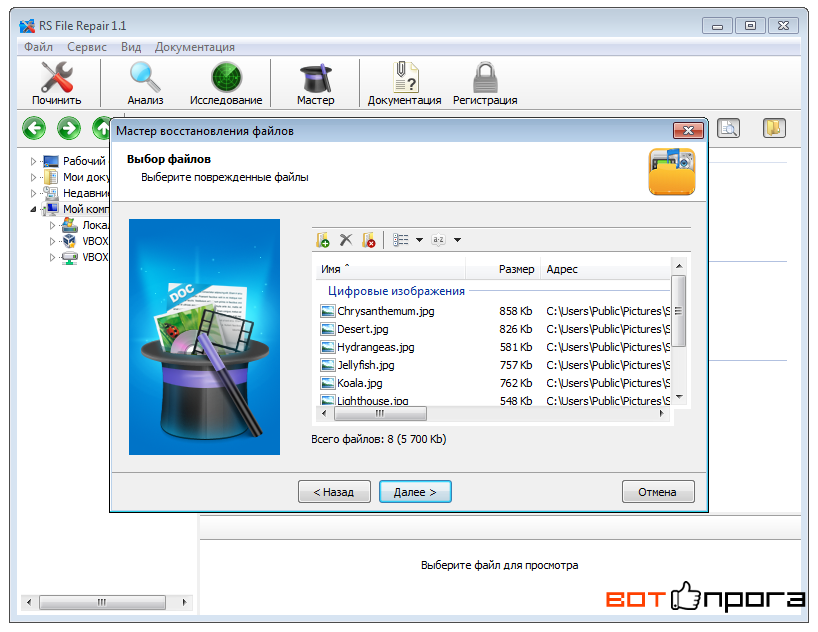
Task: Click the file list vertical scrollbar thumb
Action: (x=679, y=311)
